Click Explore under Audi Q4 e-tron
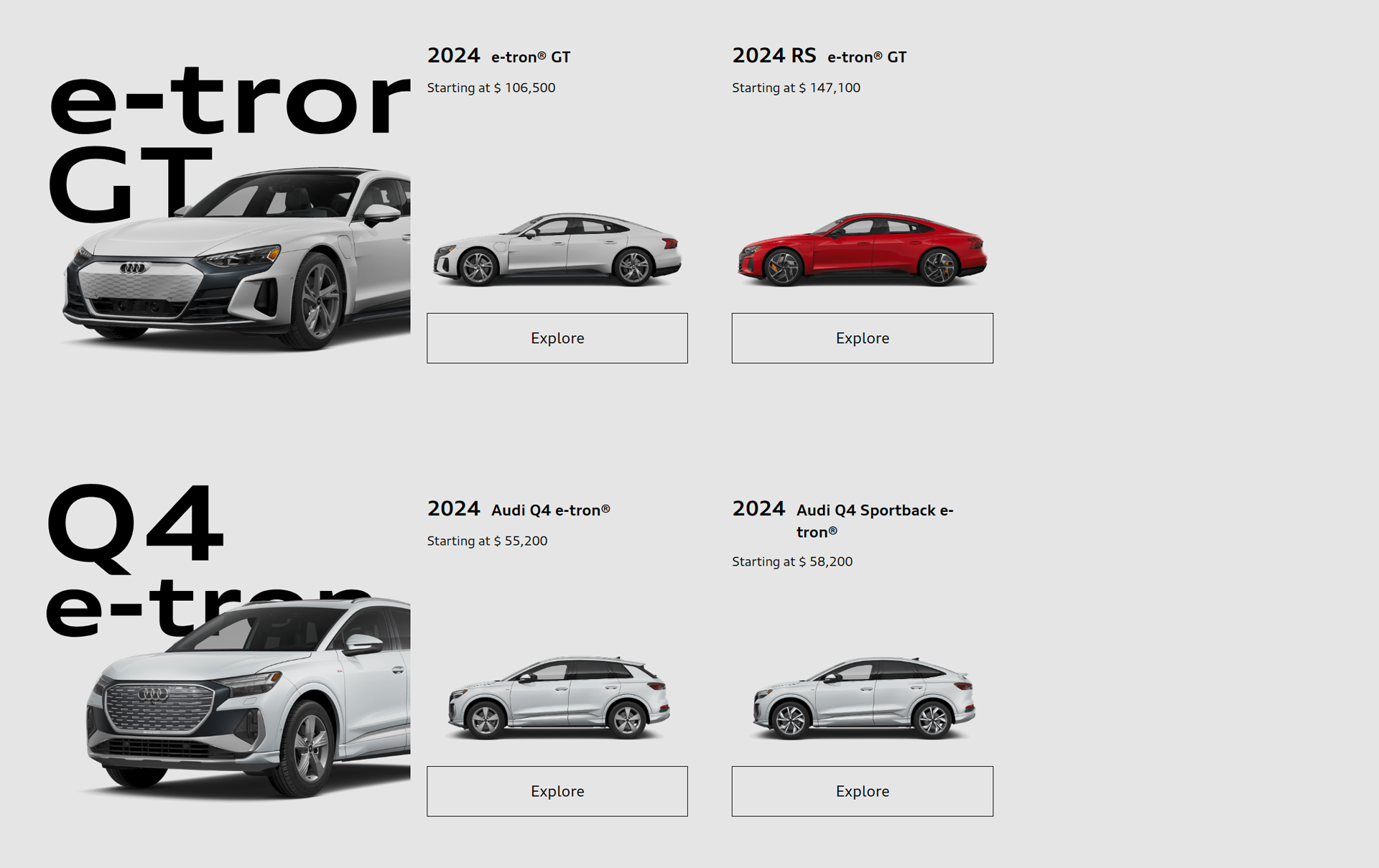The width and height of the screenshot is (1379, 868). 557,791
